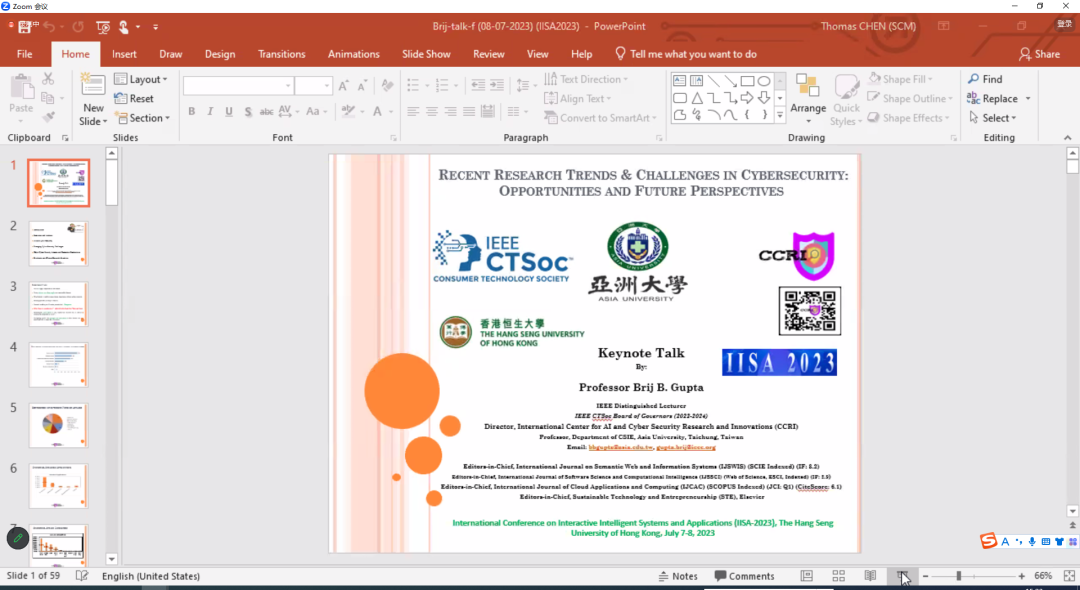Clear all formatting with the eraser icon
The width and height of the screenshot is (1080, 590).
[387, 86]
